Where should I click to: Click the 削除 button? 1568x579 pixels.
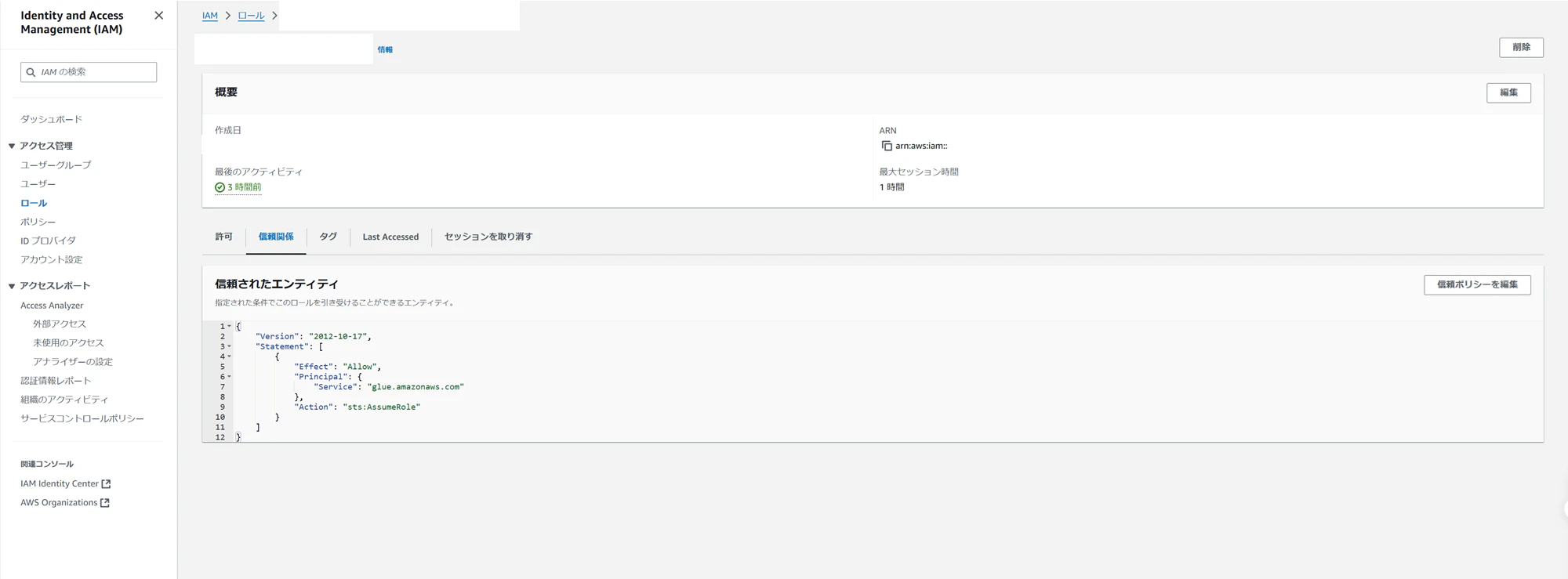point(1521,47)
